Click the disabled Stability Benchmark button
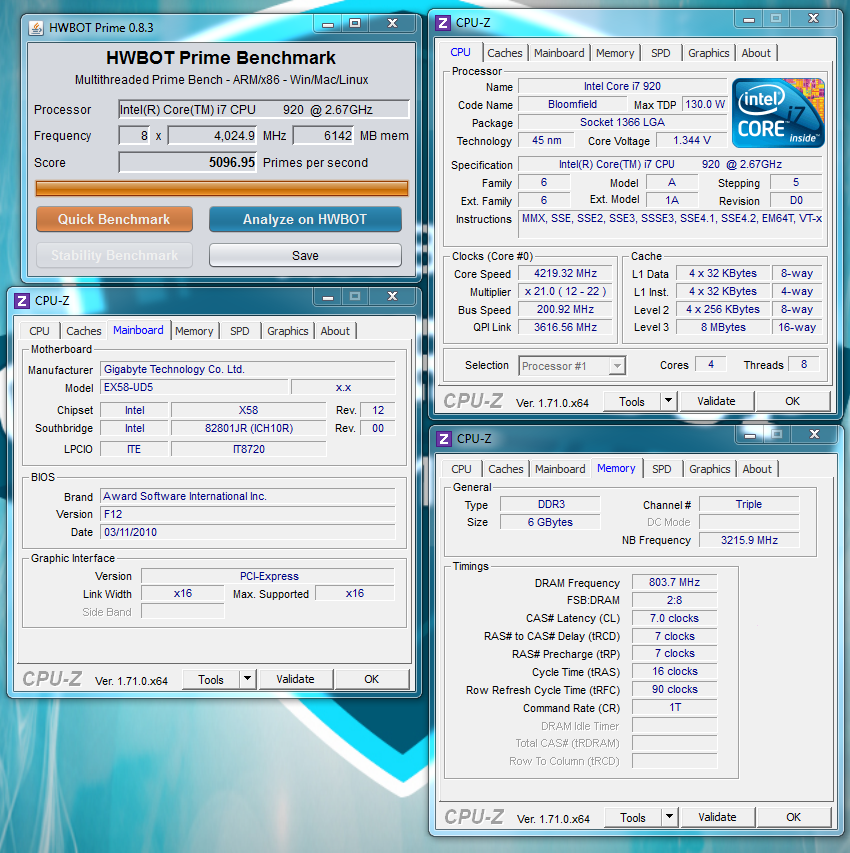 tap(114, 256)
